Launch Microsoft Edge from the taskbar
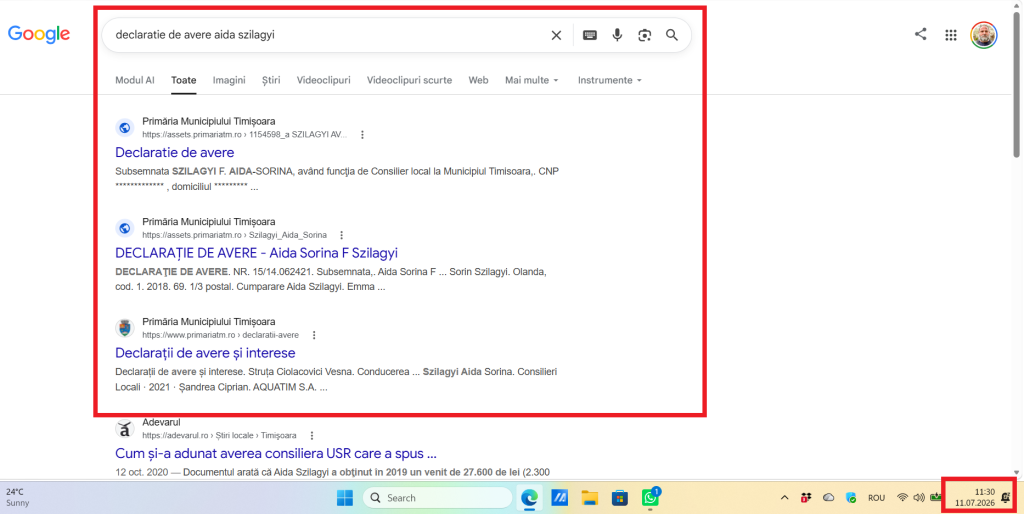This screenshot has width=1024, height=514. pos(529,498)
